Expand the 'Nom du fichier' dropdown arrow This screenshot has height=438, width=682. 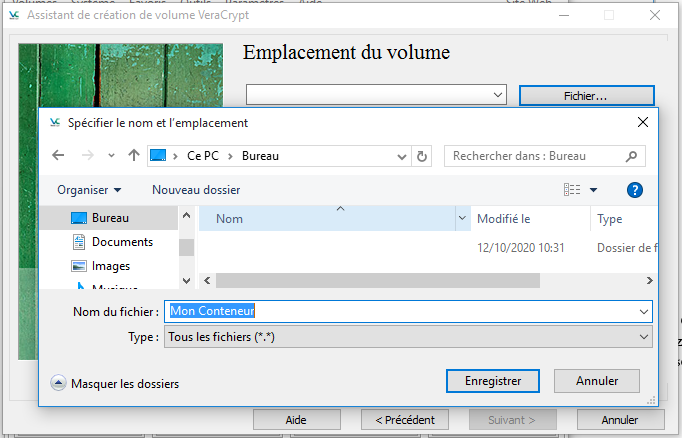coord(644,312)
